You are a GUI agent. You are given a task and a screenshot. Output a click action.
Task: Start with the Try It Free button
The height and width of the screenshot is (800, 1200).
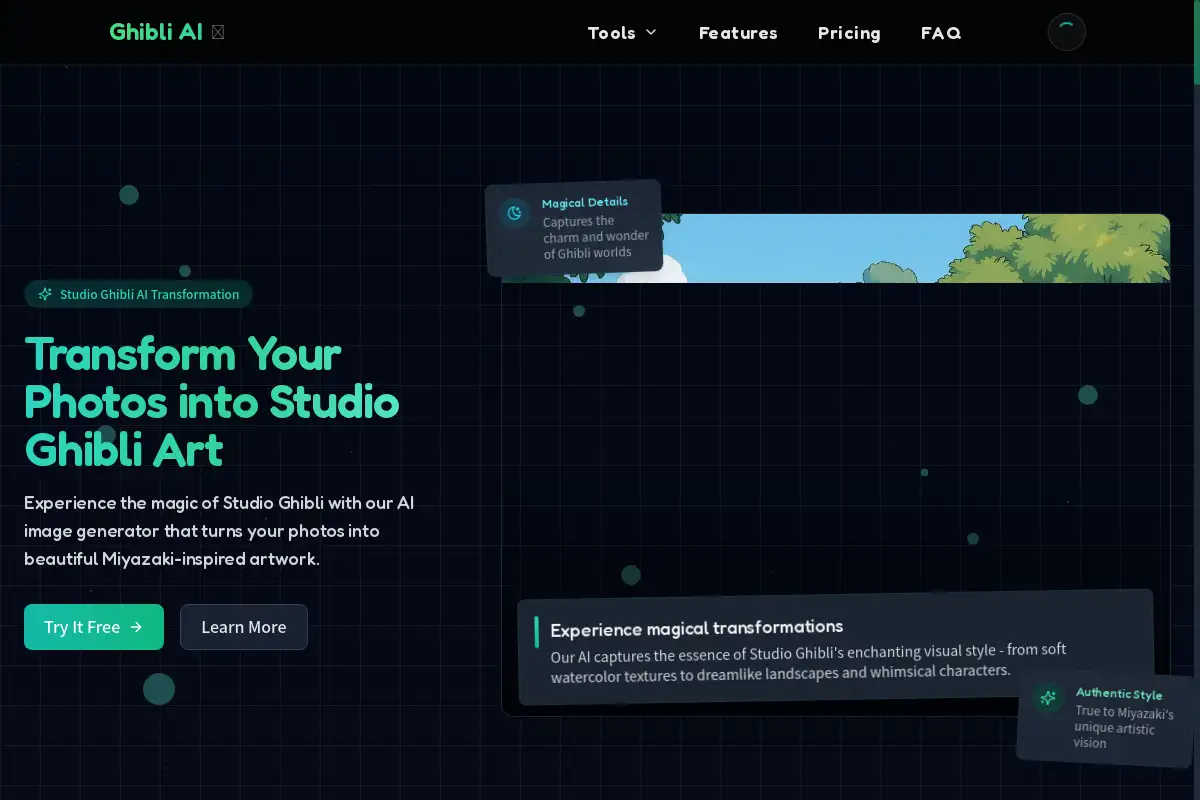coord(94,627)
